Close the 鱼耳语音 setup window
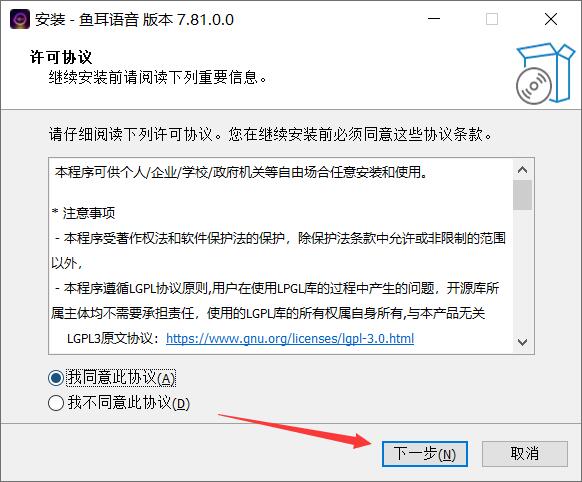The height and width of the screenshot is (482, 582). point(551,19)
